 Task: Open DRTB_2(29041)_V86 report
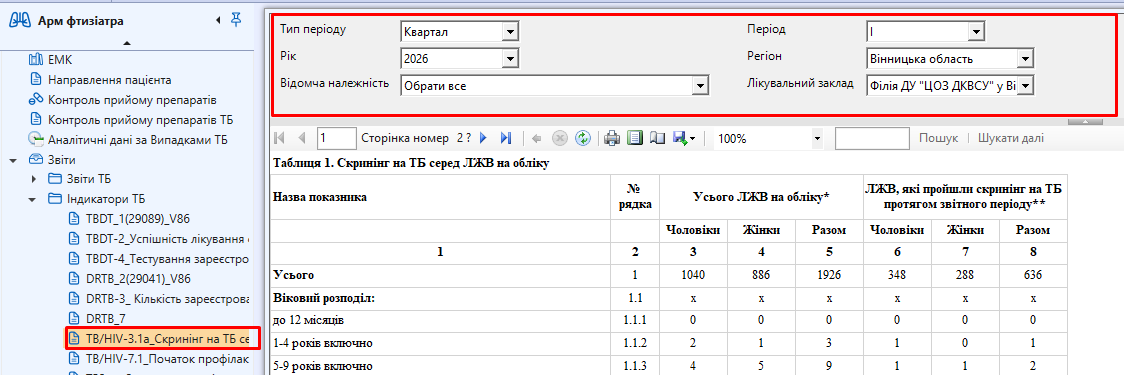[138, 277]
